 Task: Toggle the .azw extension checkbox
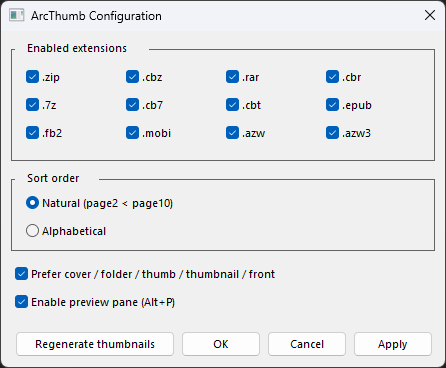(232, 133)
